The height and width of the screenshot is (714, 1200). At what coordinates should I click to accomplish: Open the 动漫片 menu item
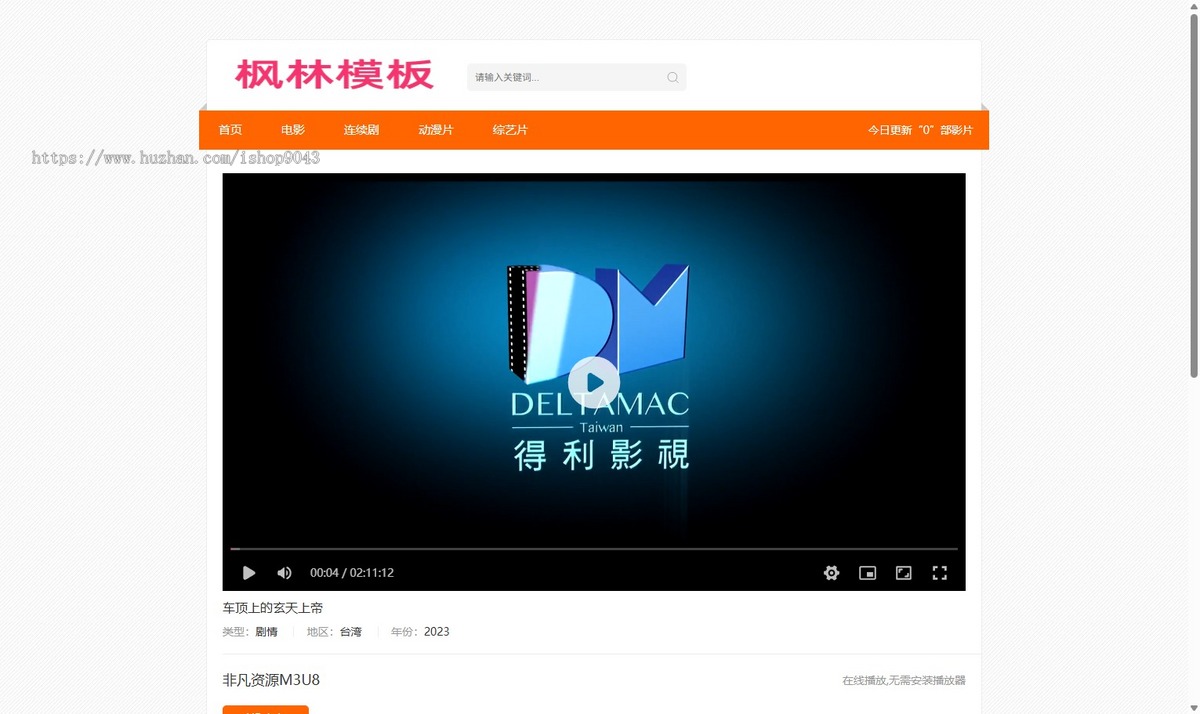point(436,130)
